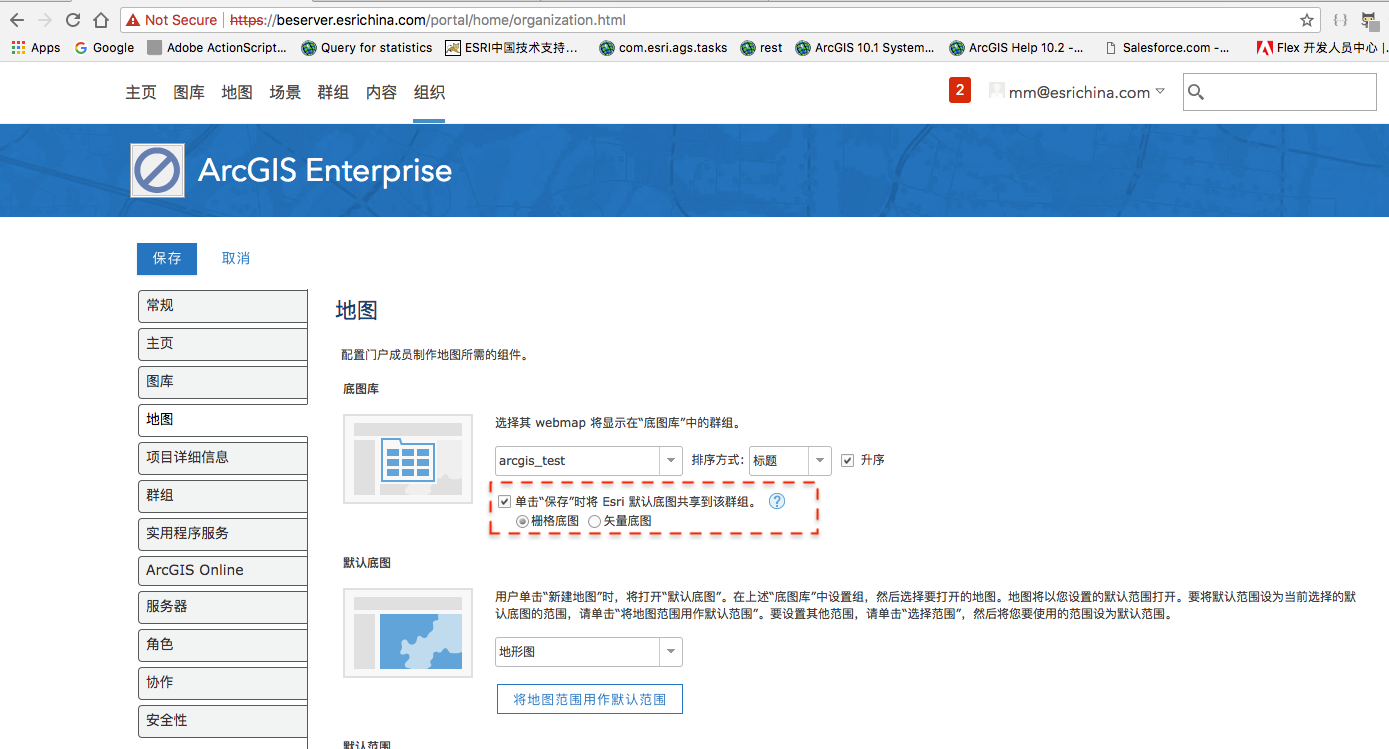Select the ArcGIS Online settings tab
Image resolution: width=1389 pixels, height=749 pixels.
coord(222,571)
